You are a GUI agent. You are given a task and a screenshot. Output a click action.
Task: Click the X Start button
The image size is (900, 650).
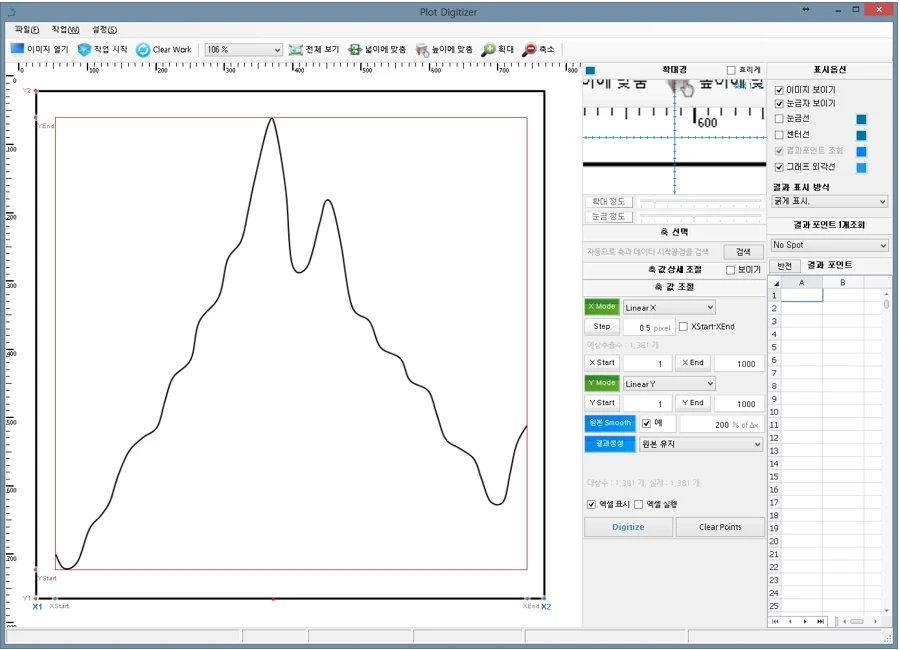602,363
